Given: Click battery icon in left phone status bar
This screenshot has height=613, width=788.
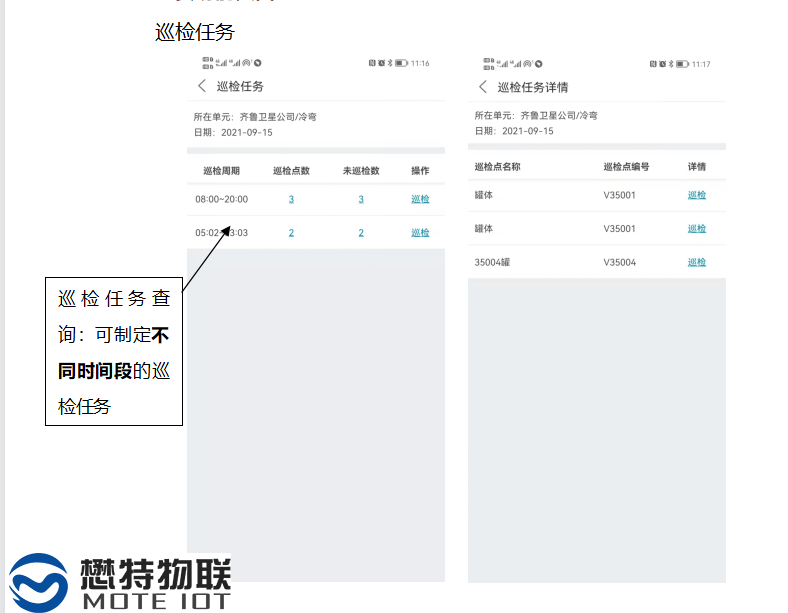Looking at the screenshot, I should click(x=401, y=63).
